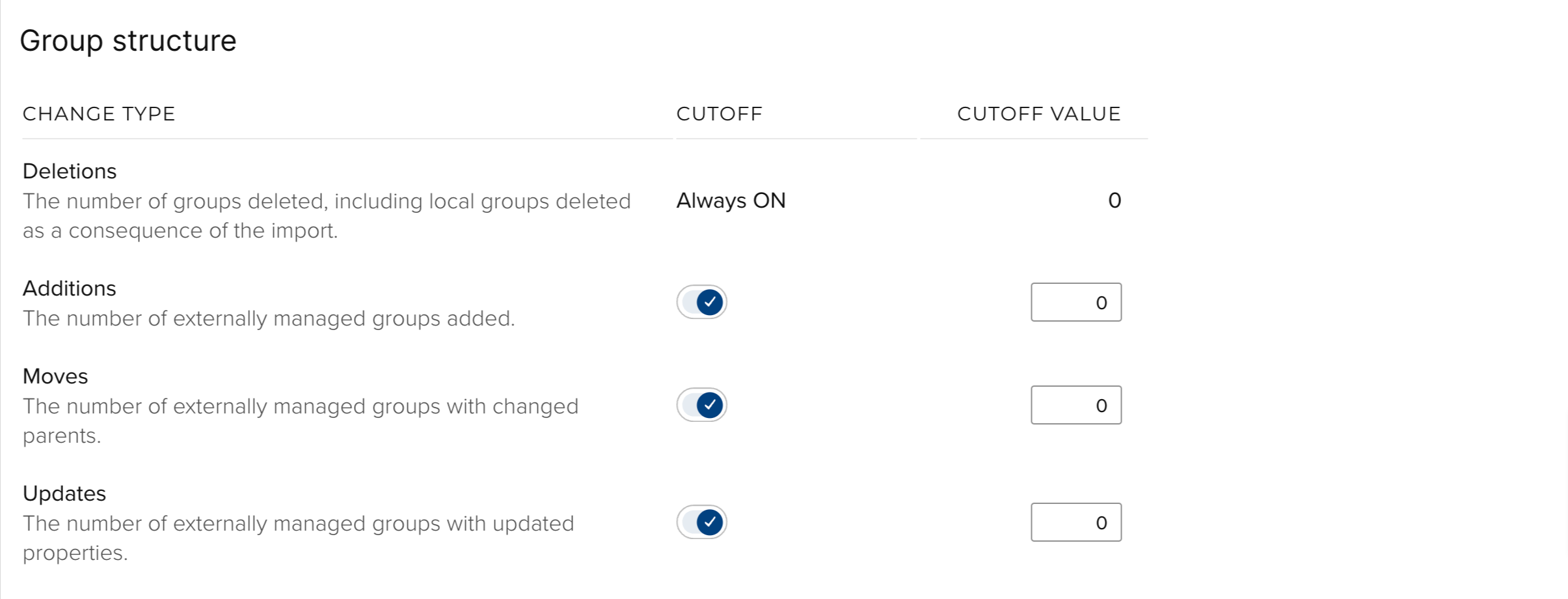This screenshot has width=1568, height=599.
Task: Click the Additions cutoff value field
Action: pos(1075,302)
